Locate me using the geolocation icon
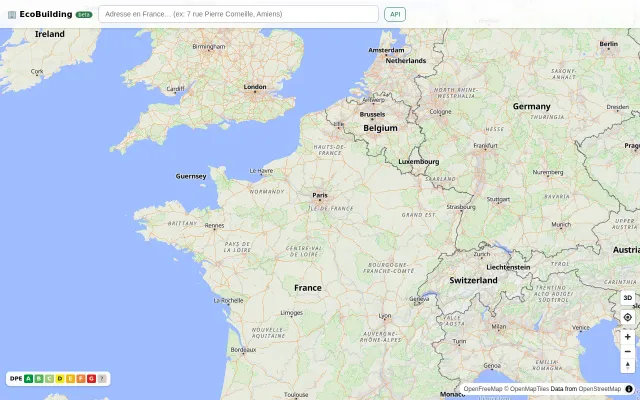Screen dimensions: 640x400 point(628,317)
